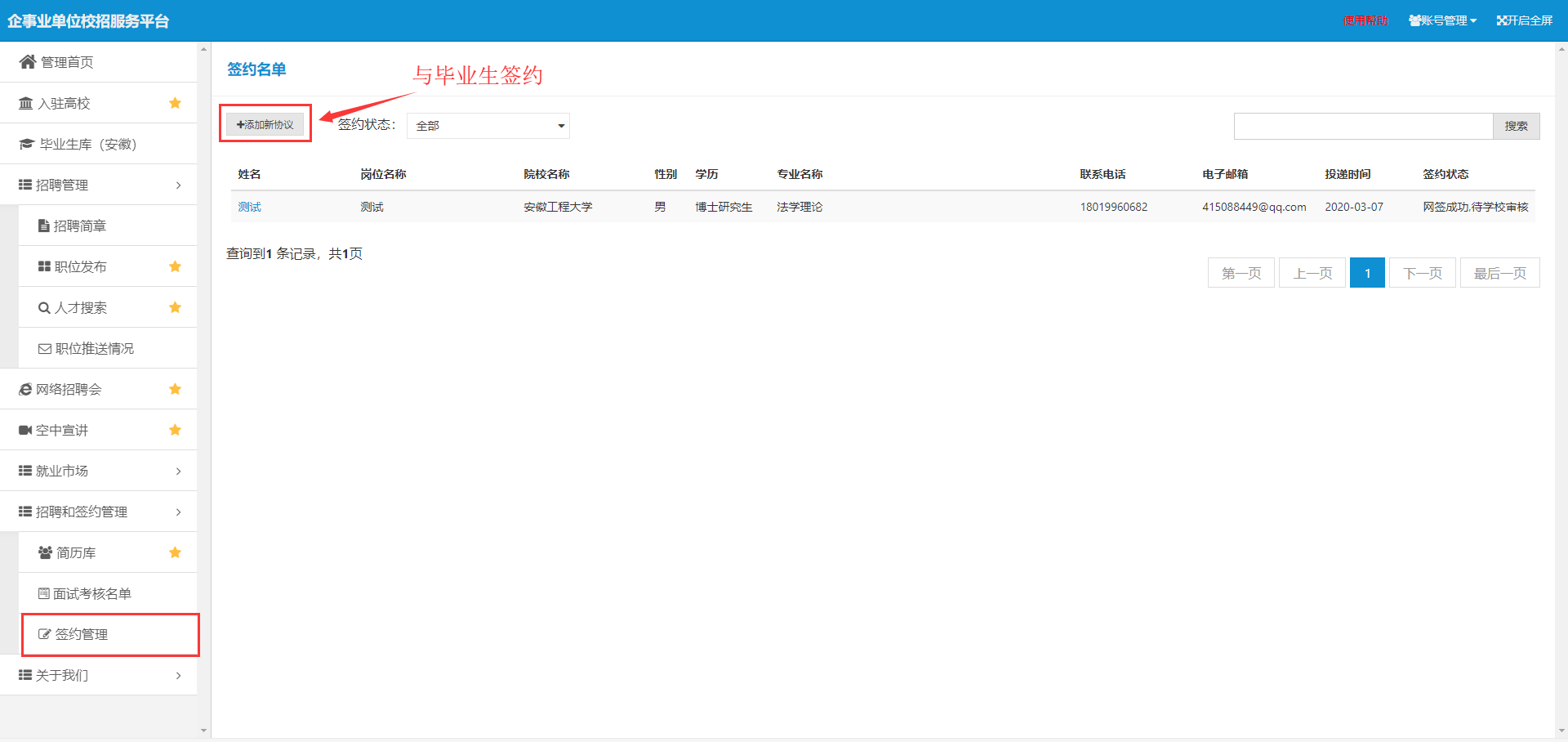Click the star beside 网络招聘会
Image resolution: width=1568 pixels, height=742 pixels.
(175, 389)
